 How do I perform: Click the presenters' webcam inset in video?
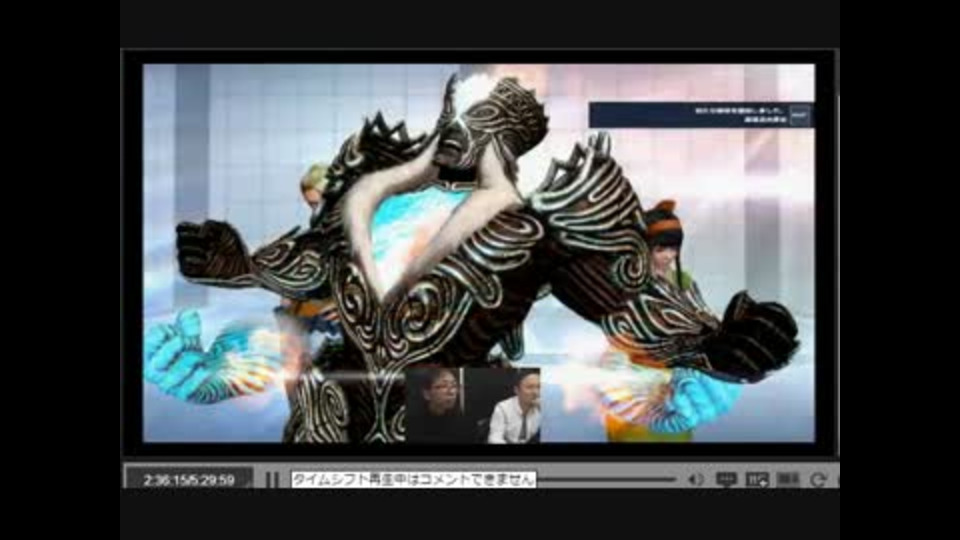(x=473, y=405)
